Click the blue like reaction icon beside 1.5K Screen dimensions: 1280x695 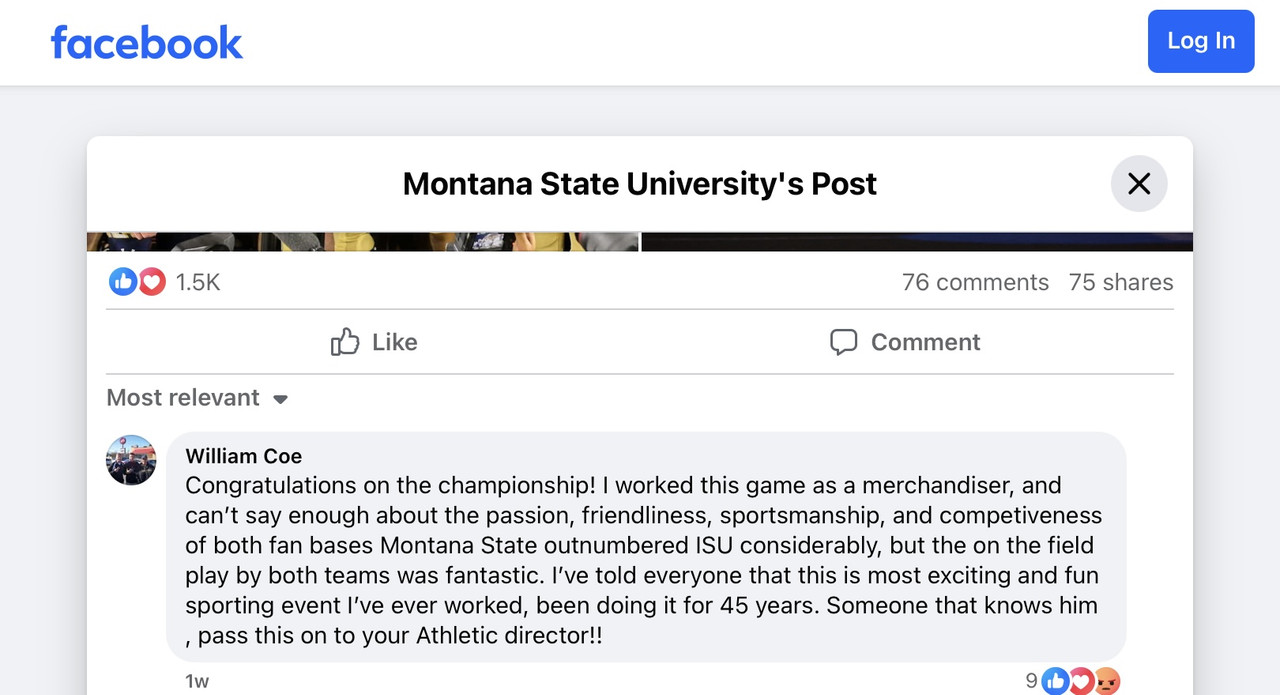pos(123,283)
